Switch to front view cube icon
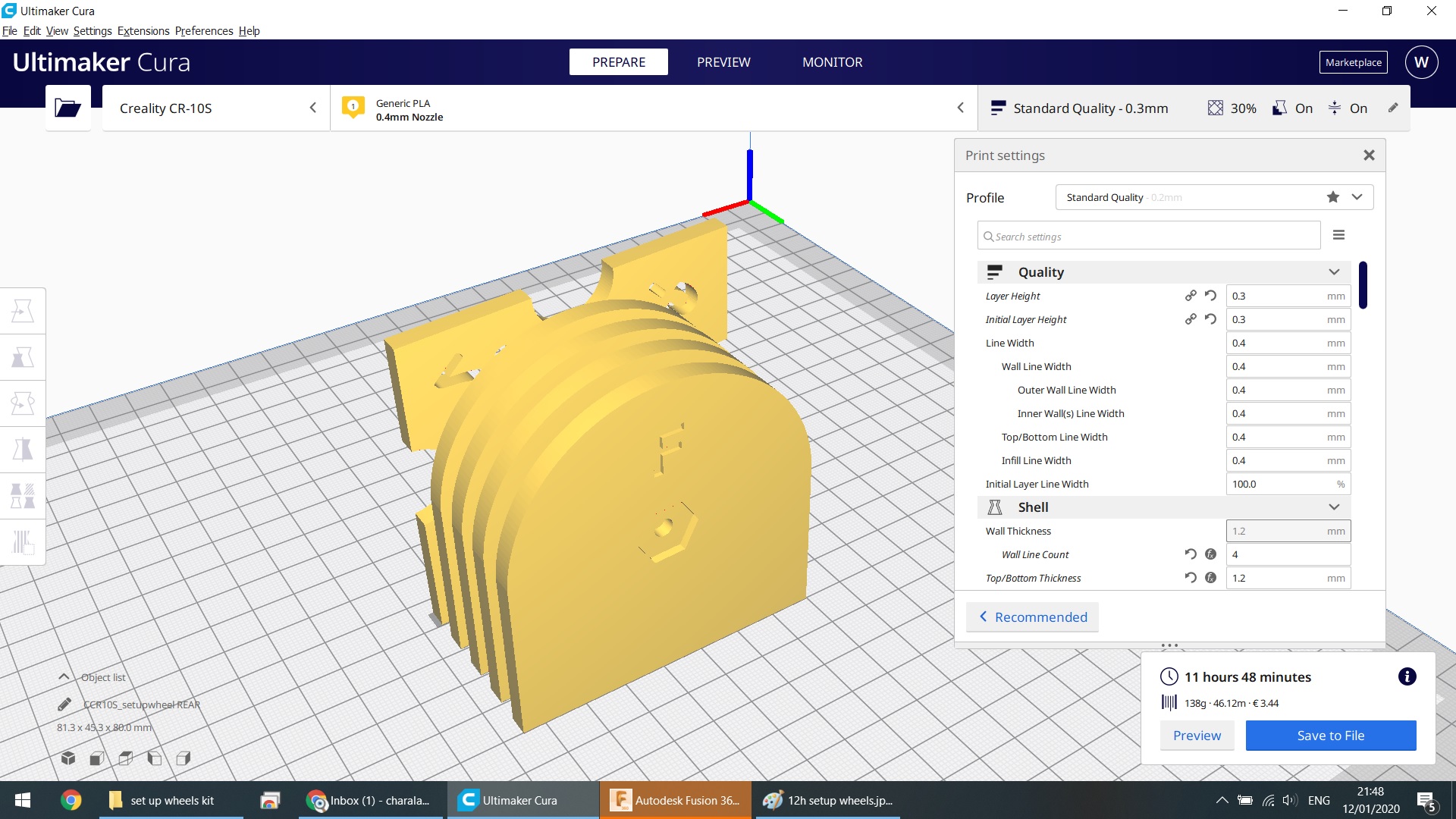Image resolution: width=1456 pixels, height=819 pixels. coord(97,758)
